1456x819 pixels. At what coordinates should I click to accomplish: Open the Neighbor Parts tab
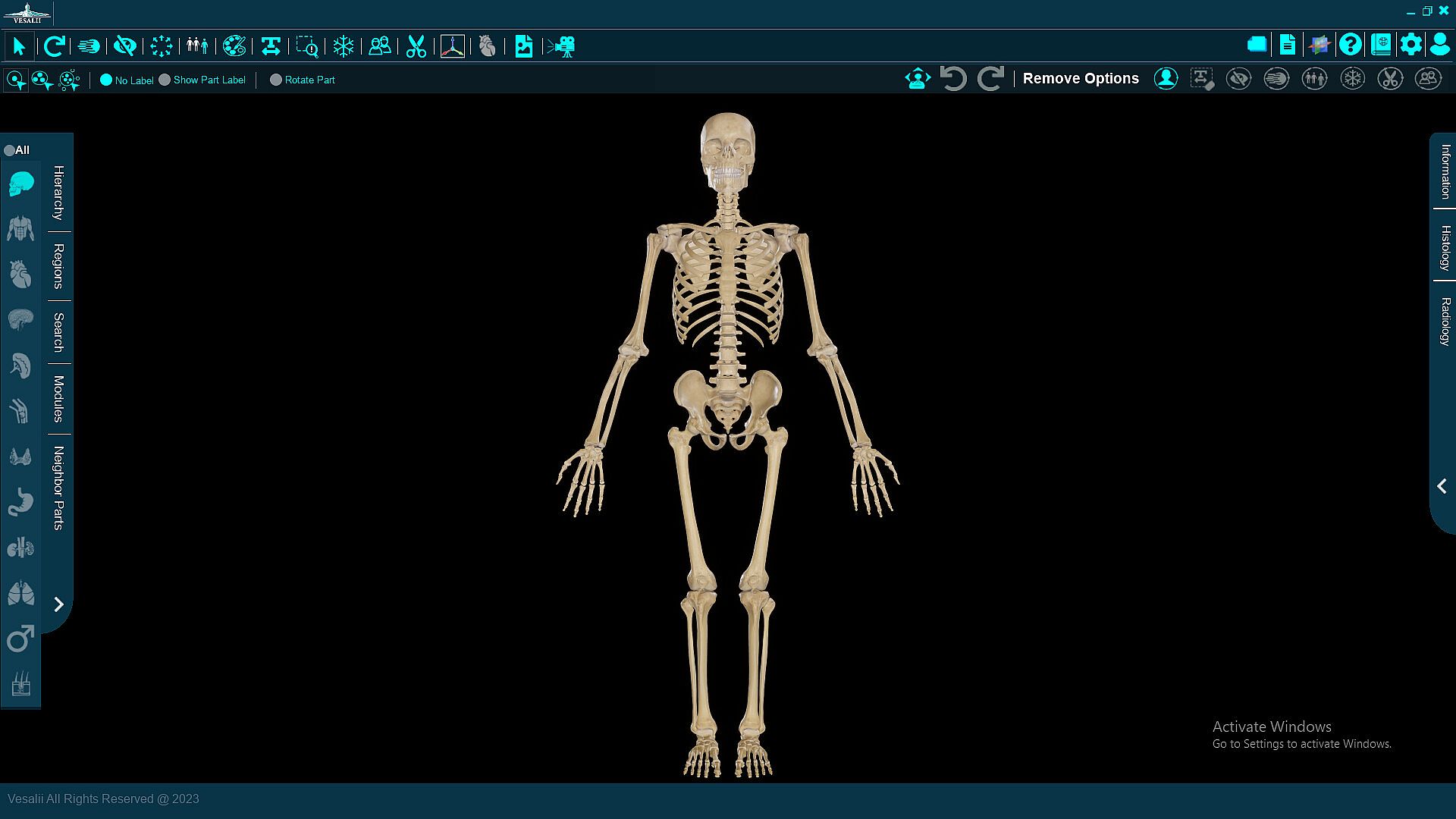58,488
